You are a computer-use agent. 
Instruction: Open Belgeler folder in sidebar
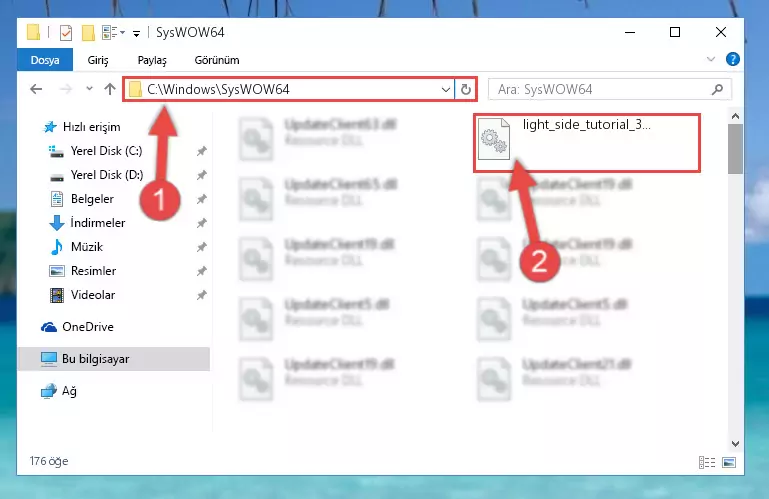coord(92,199)
